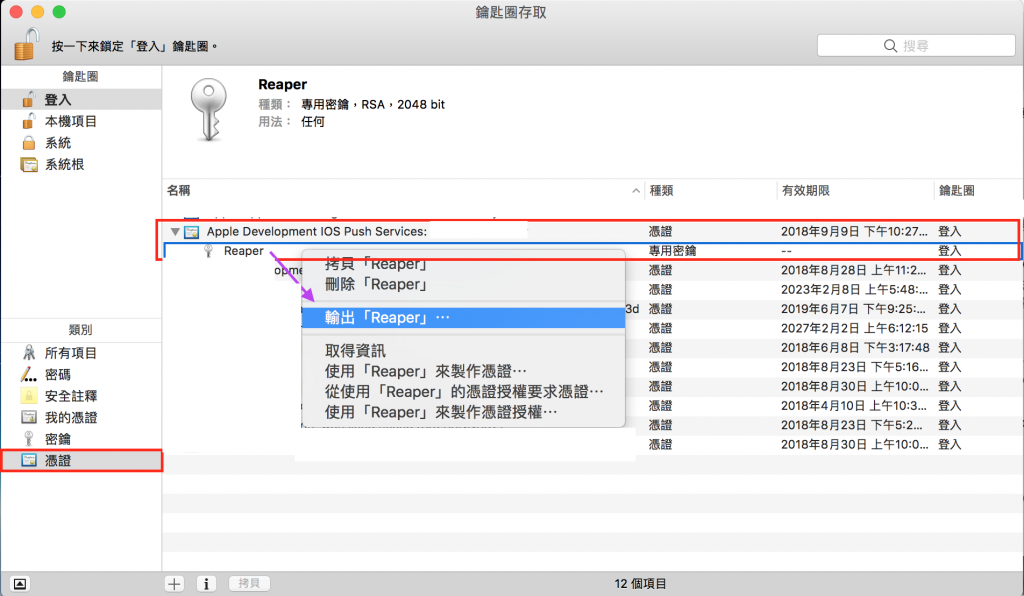Show the 憑證 category
This screenshot has width=1024, height=596.
[x=81, y=460]
